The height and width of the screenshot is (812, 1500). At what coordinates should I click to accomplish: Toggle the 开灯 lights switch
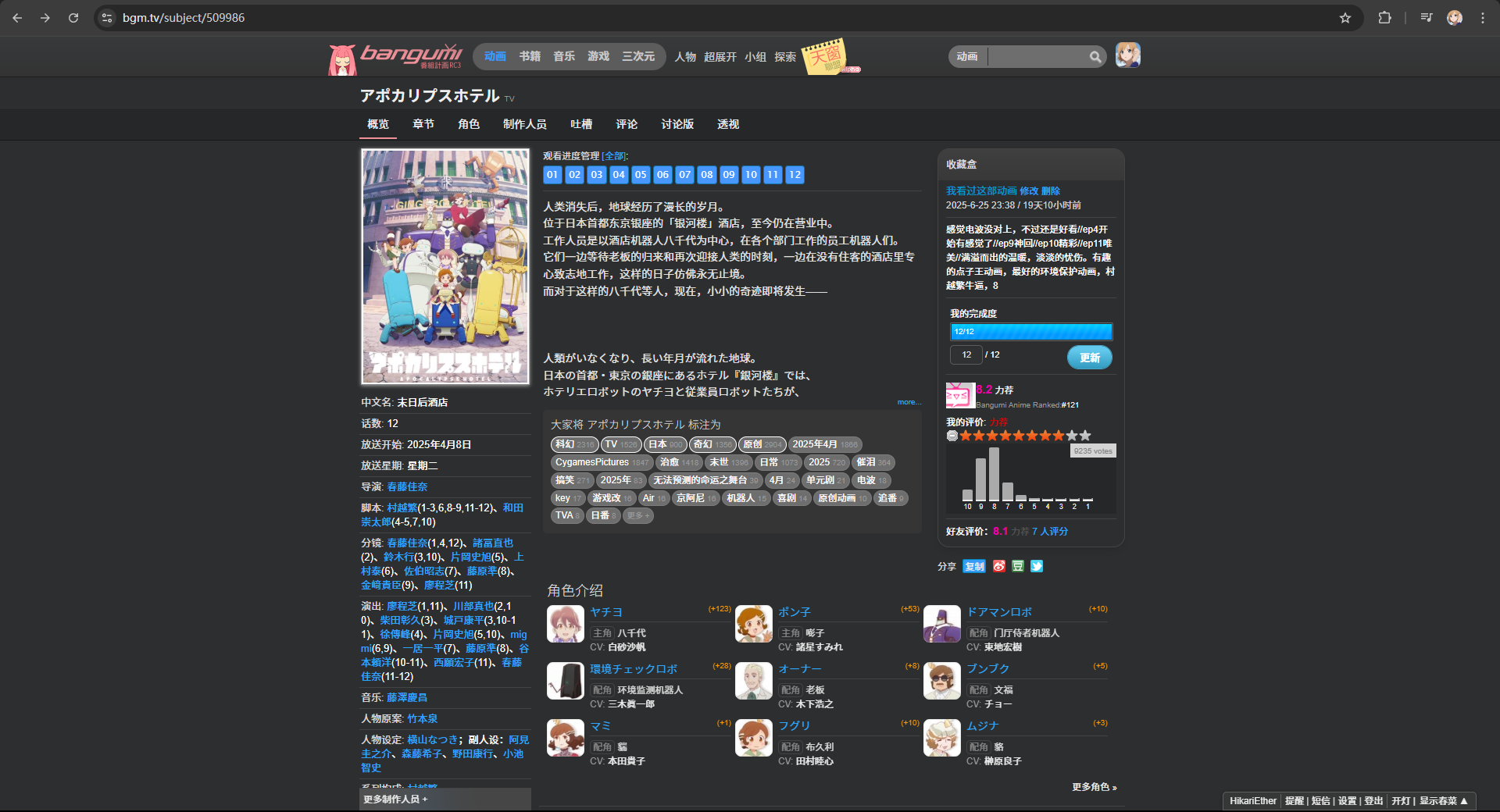(x=1401, y=801)
